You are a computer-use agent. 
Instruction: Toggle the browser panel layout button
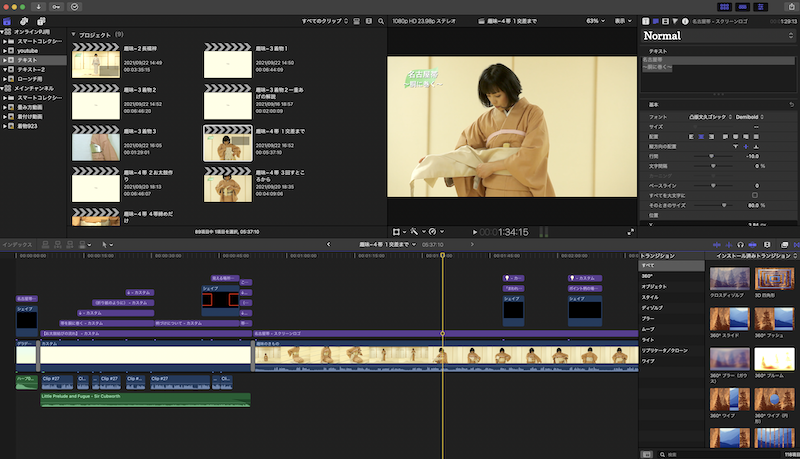click(x=722, y=6)
